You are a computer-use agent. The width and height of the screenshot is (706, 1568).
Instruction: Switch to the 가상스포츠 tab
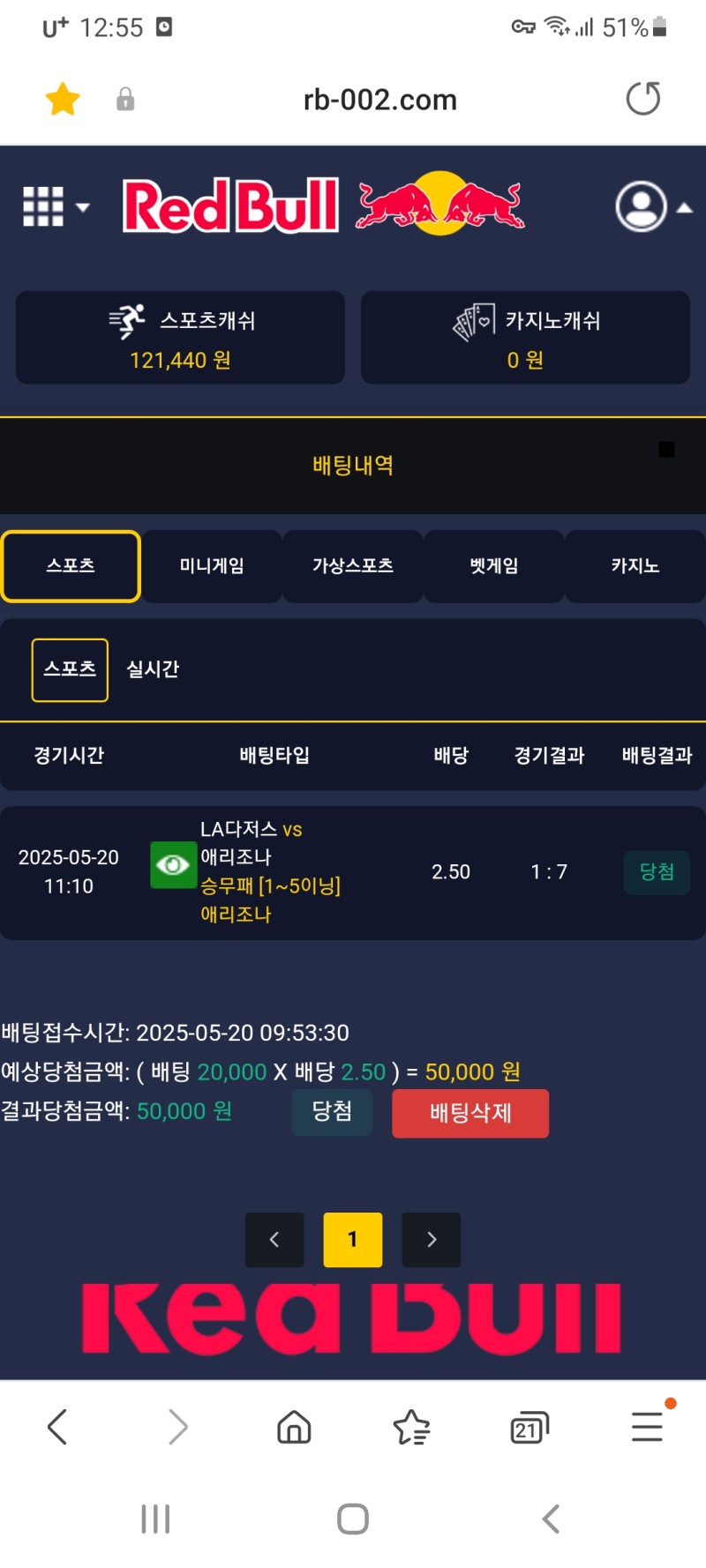[353, 566]
